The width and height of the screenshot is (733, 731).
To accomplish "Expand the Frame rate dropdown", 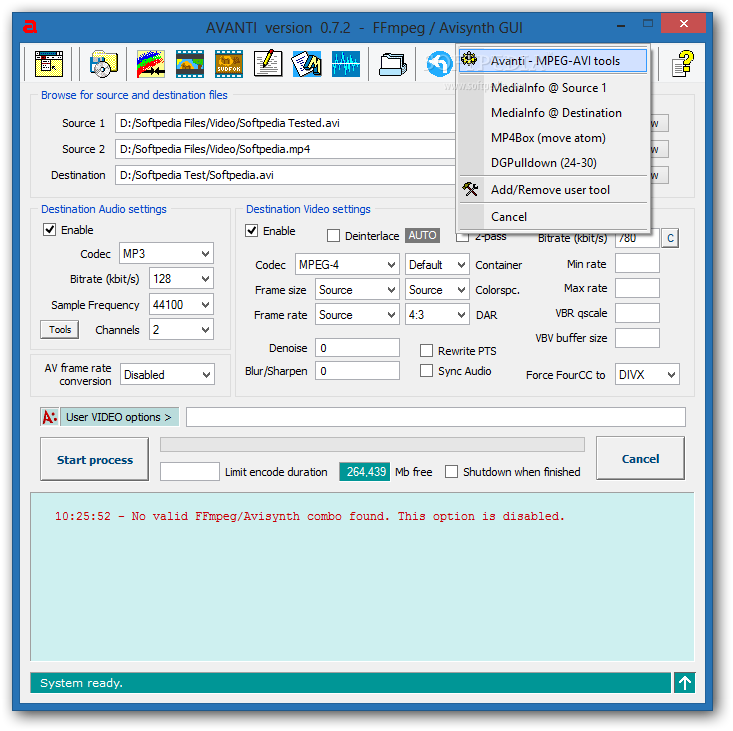I will [357, 315].
